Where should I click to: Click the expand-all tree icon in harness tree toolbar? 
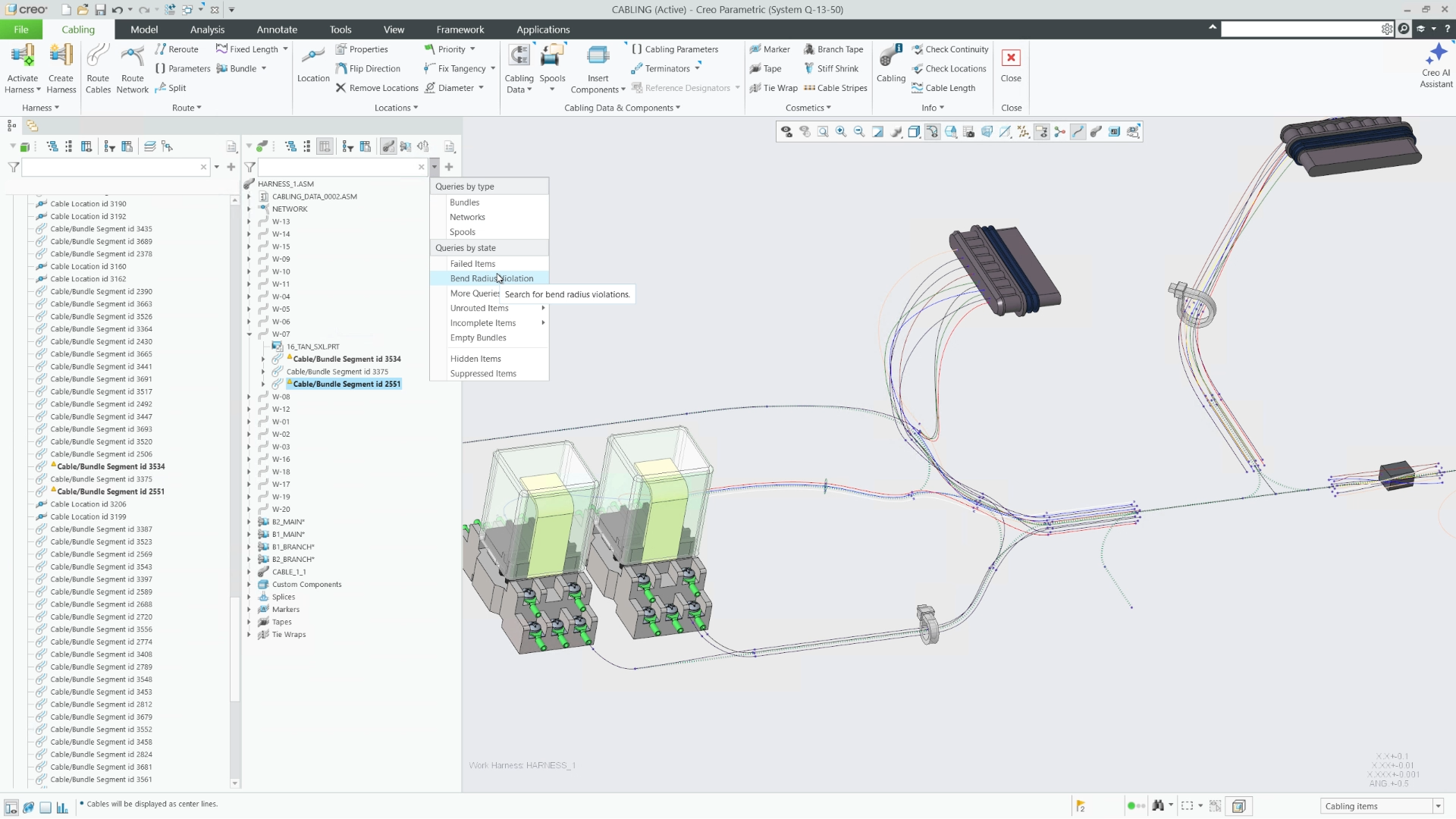290,146
